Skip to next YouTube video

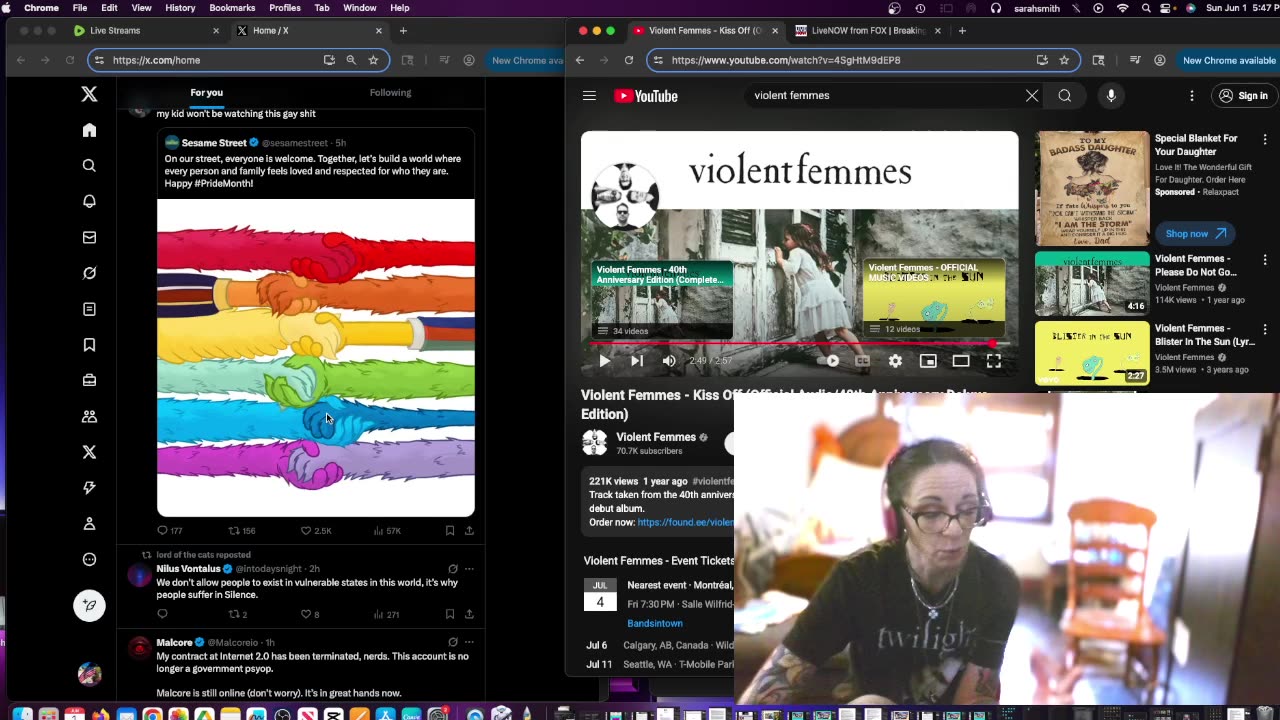coord(637,361)
